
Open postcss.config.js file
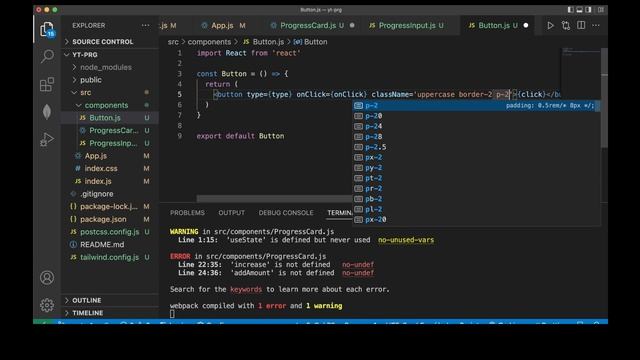109,232
